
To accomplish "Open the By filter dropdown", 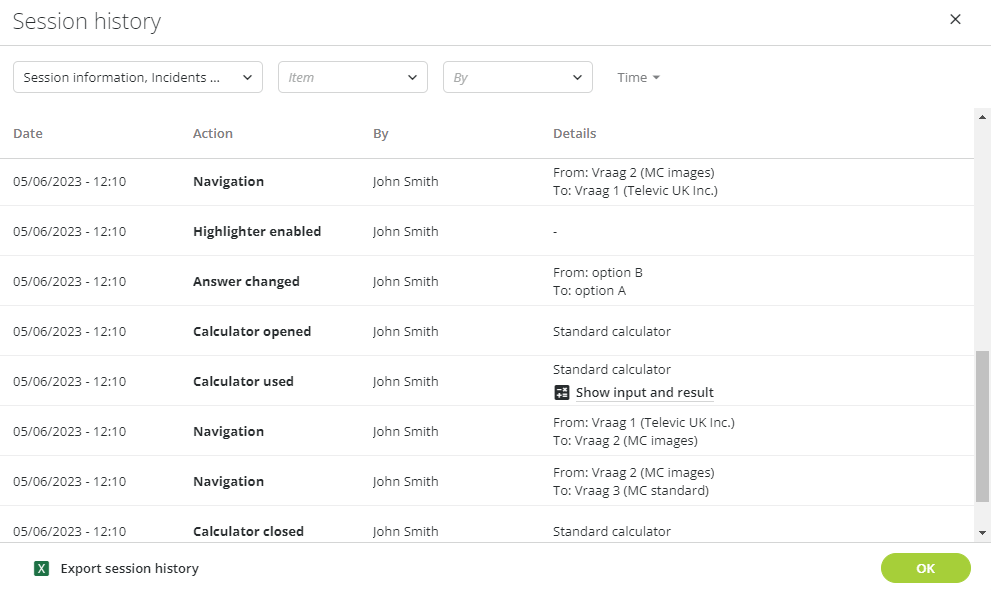I will pyautogui.click(x=518, y=77).
